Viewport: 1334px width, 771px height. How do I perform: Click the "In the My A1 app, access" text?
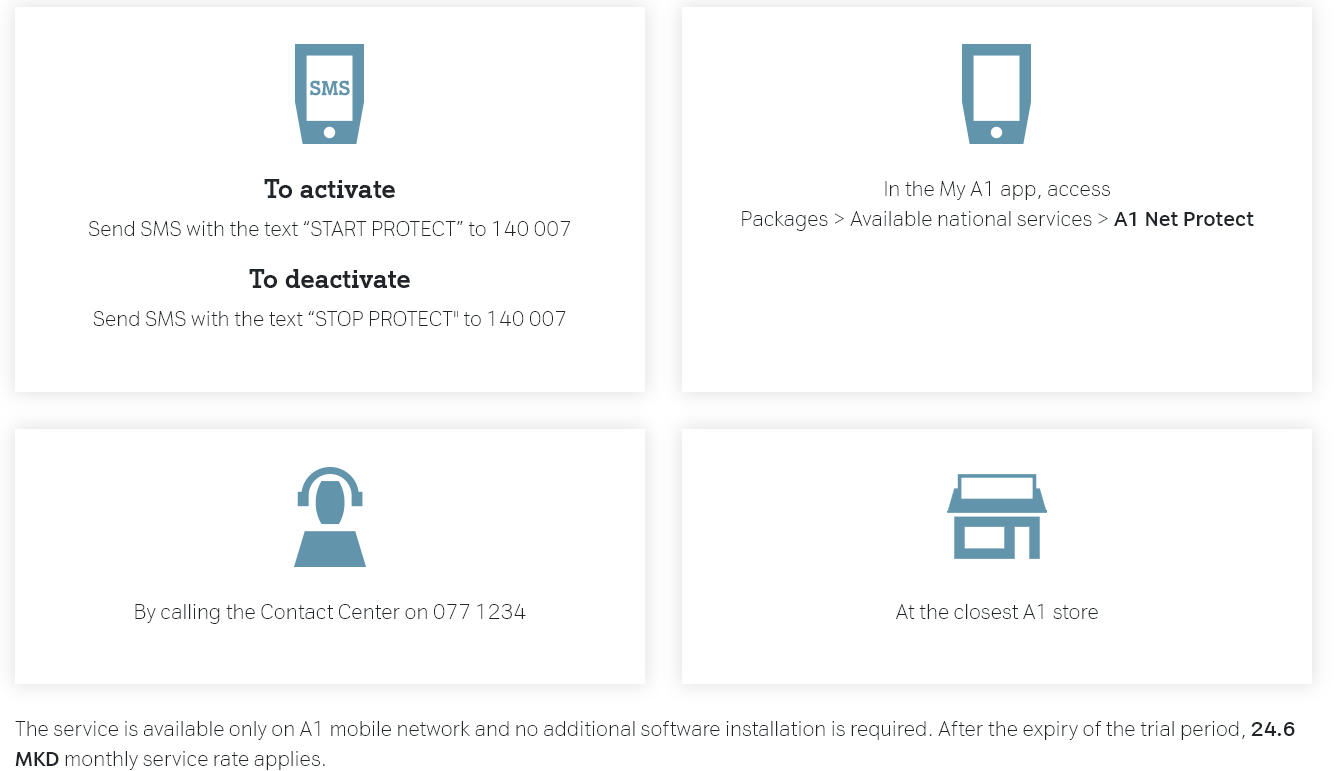pos(996,189)
